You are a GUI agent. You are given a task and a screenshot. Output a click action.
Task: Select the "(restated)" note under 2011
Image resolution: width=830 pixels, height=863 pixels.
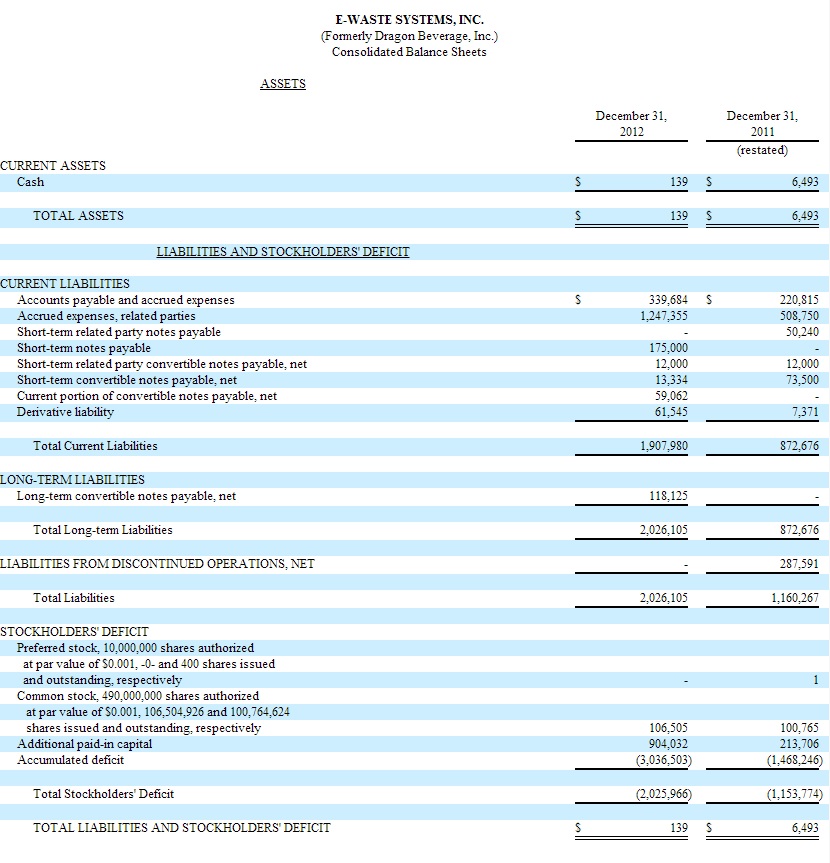pyautogui.click(x=762, y=150)
